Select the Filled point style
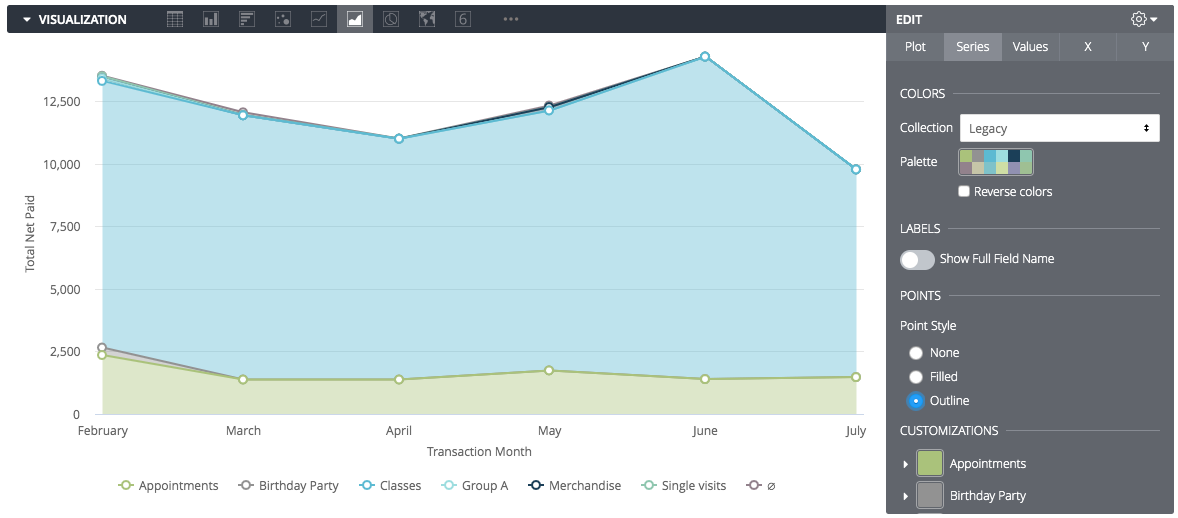Image resolution: width=1178 pixels, height=518 pixels. (x=916, y=377)
